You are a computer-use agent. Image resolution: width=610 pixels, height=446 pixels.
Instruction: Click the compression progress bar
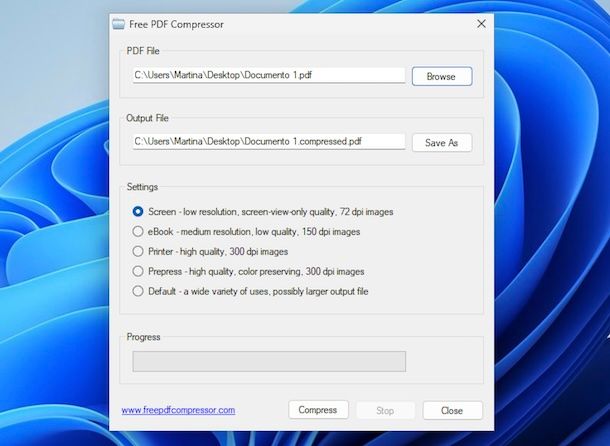pyautogui.click(x=269, y=362)
